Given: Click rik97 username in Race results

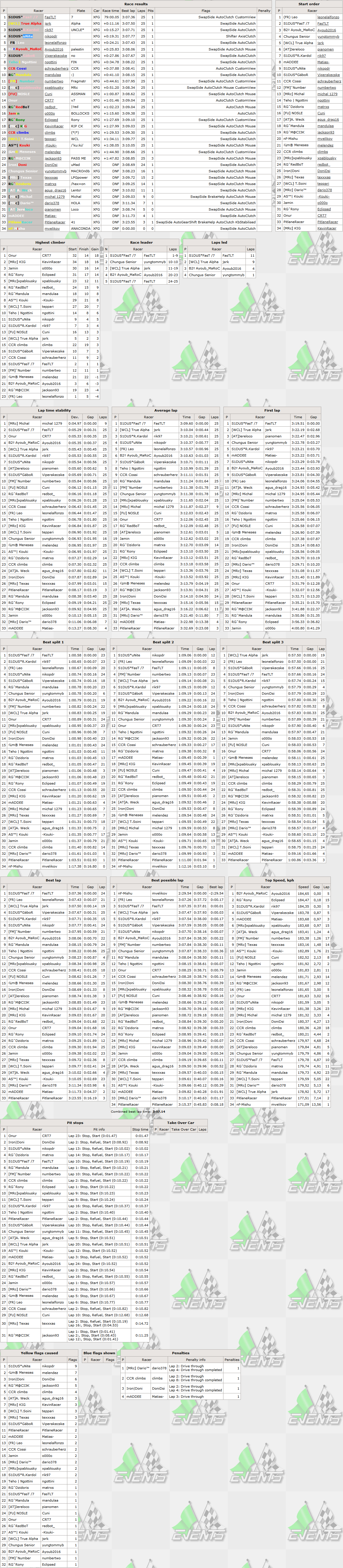Looking at the screenshot, I should (49, 30).
